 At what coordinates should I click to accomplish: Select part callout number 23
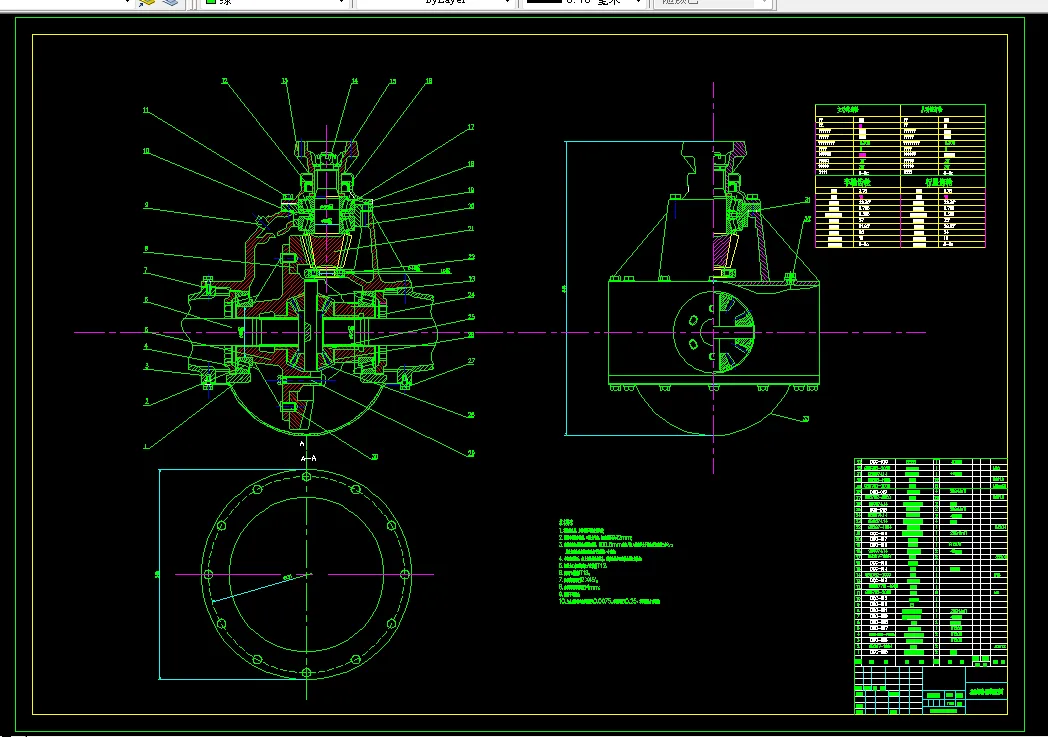[x=471, y=279]
